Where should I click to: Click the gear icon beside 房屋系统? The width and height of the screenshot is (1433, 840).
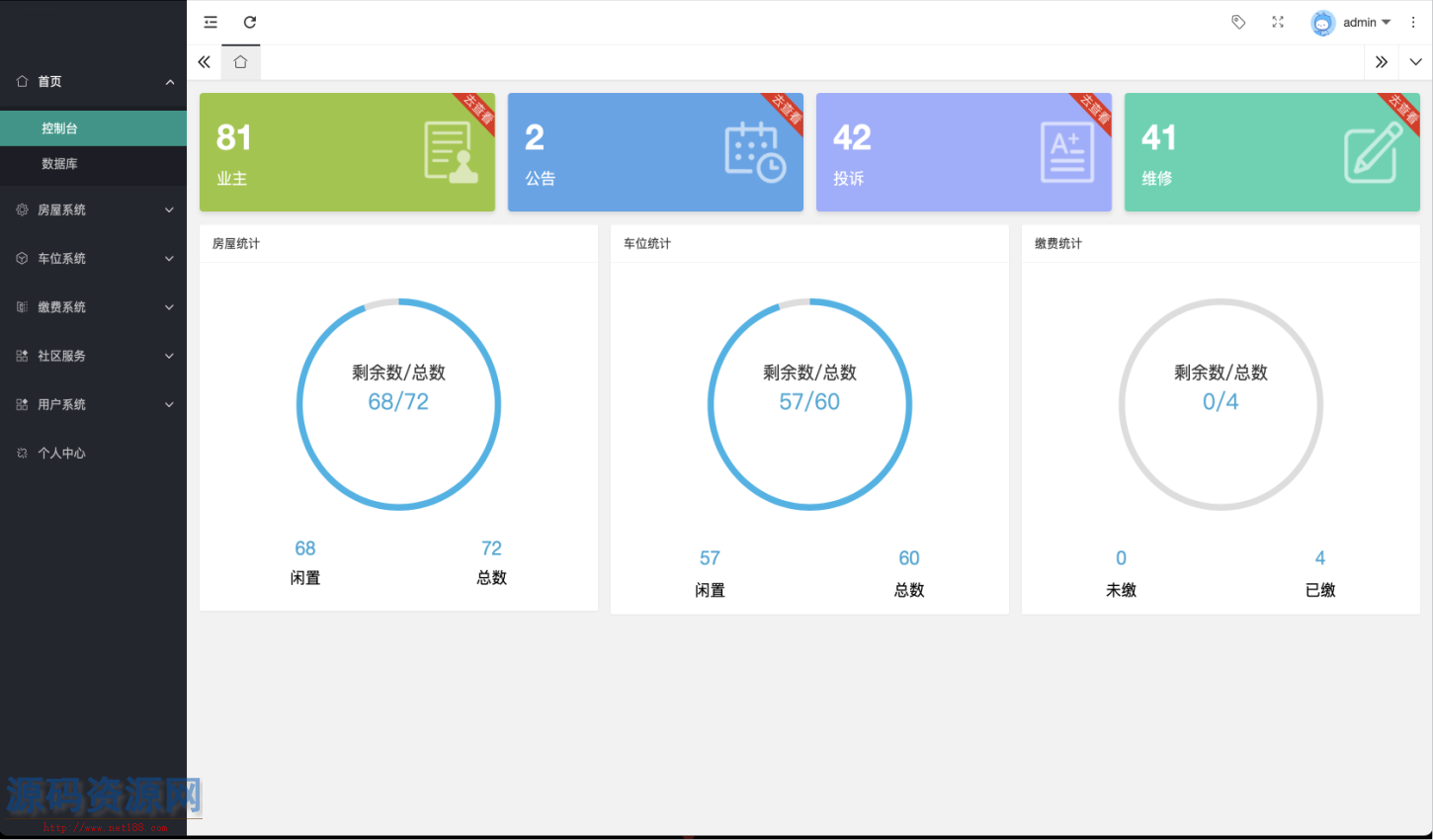pyautogui.click(x=22, y=210)
